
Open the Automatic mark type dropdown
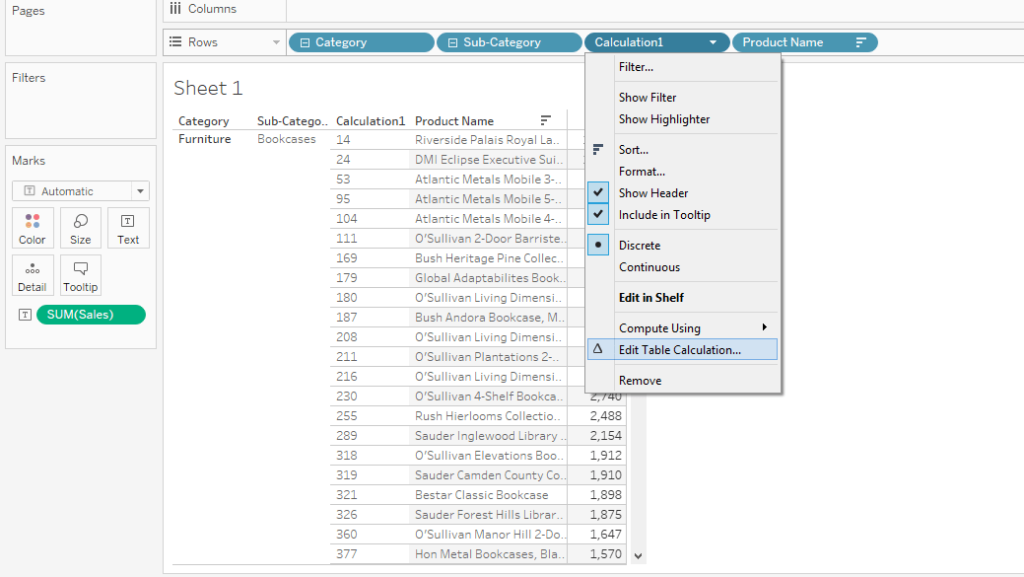(x=80, y=191)
